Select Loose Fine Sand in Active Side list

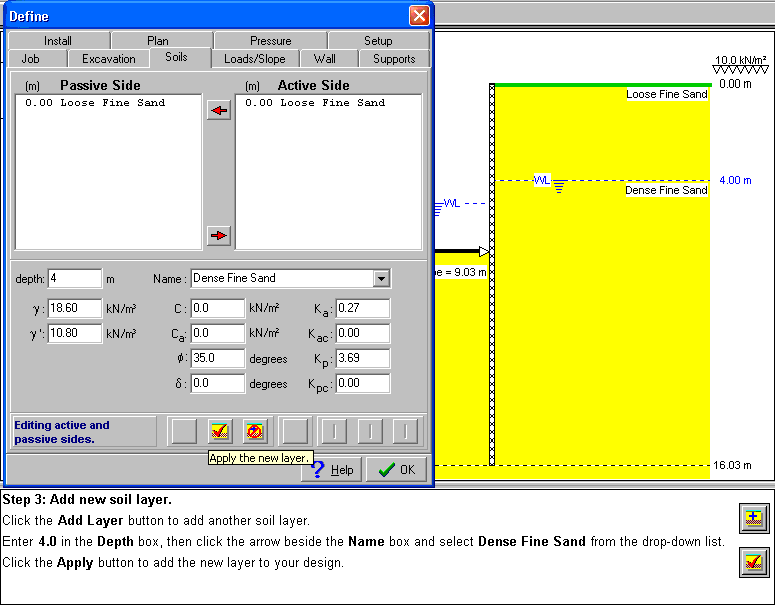[x=315, y=103]
